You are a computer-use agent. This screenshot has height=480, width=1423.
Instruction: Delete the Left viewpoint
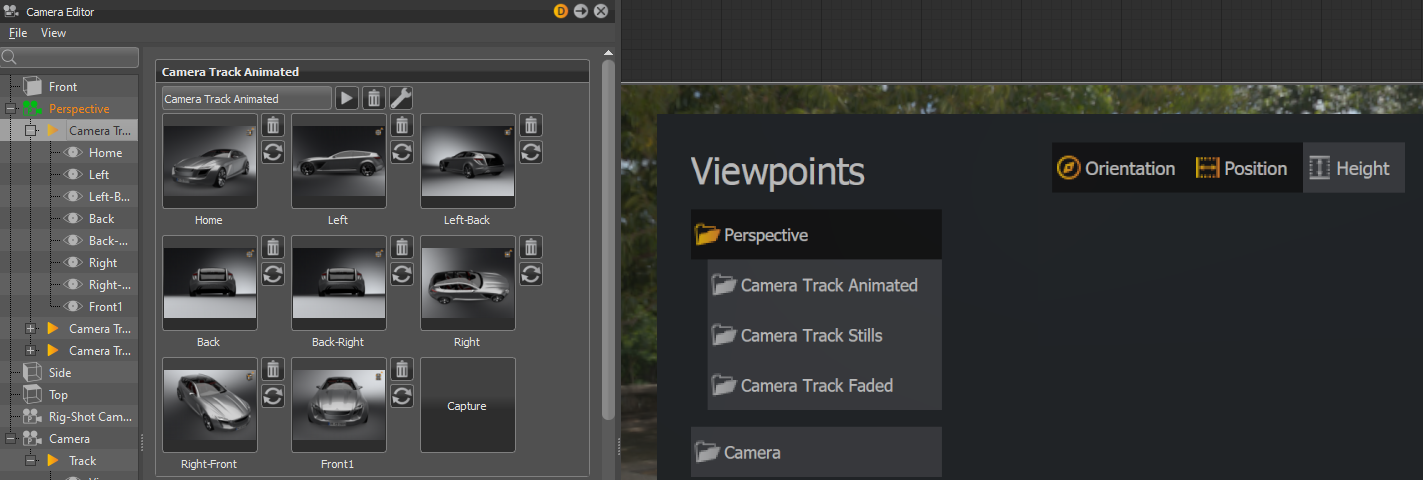[402, 125]
